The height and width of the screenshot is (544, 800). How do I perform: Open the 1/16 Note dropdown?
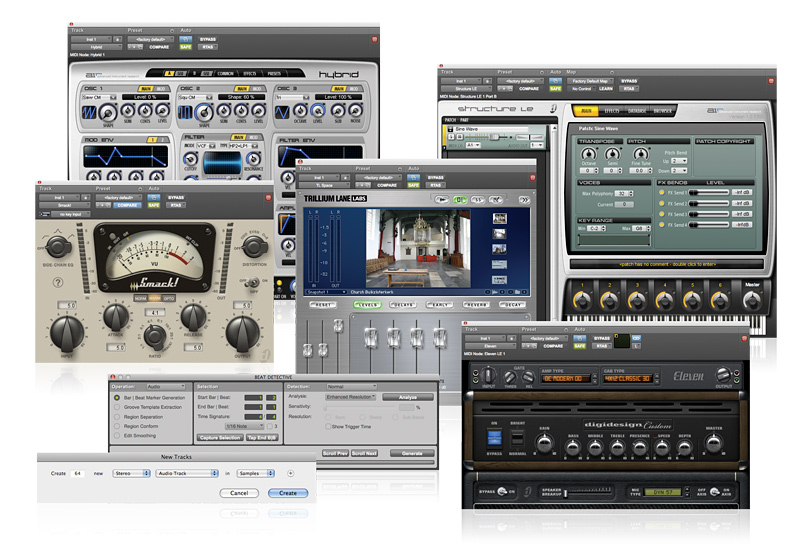pyautogui.click(x=244, y=426)
